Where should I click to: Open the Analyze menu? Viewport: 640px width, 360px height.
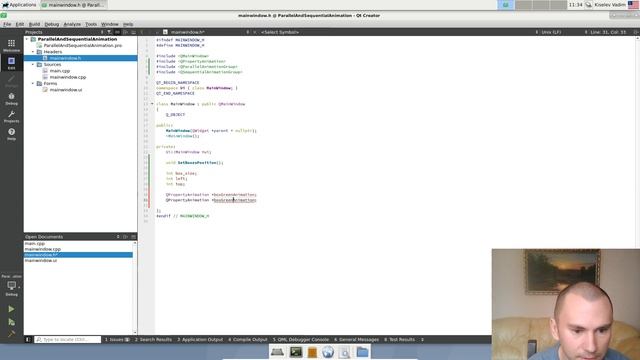coord(72,24)
